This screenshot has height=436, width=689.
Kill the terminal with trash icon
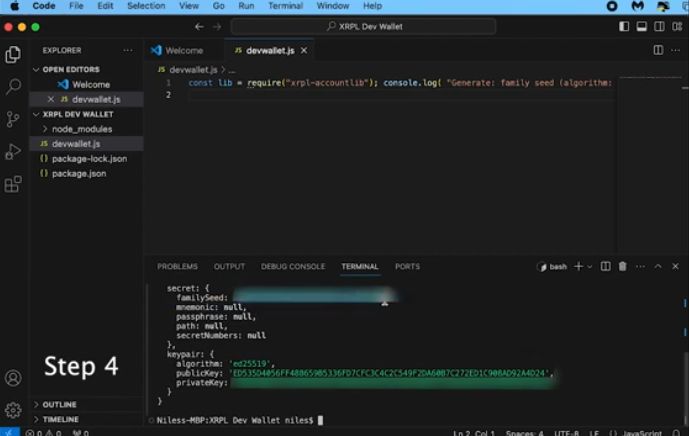(x=623, y=266)
